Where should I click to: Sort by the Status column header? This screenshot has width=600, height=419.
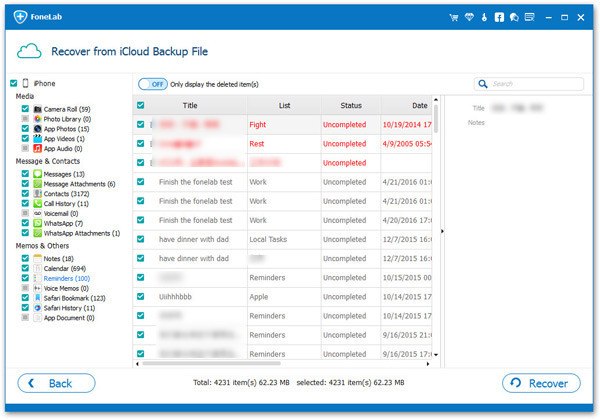tap(351, 105)
